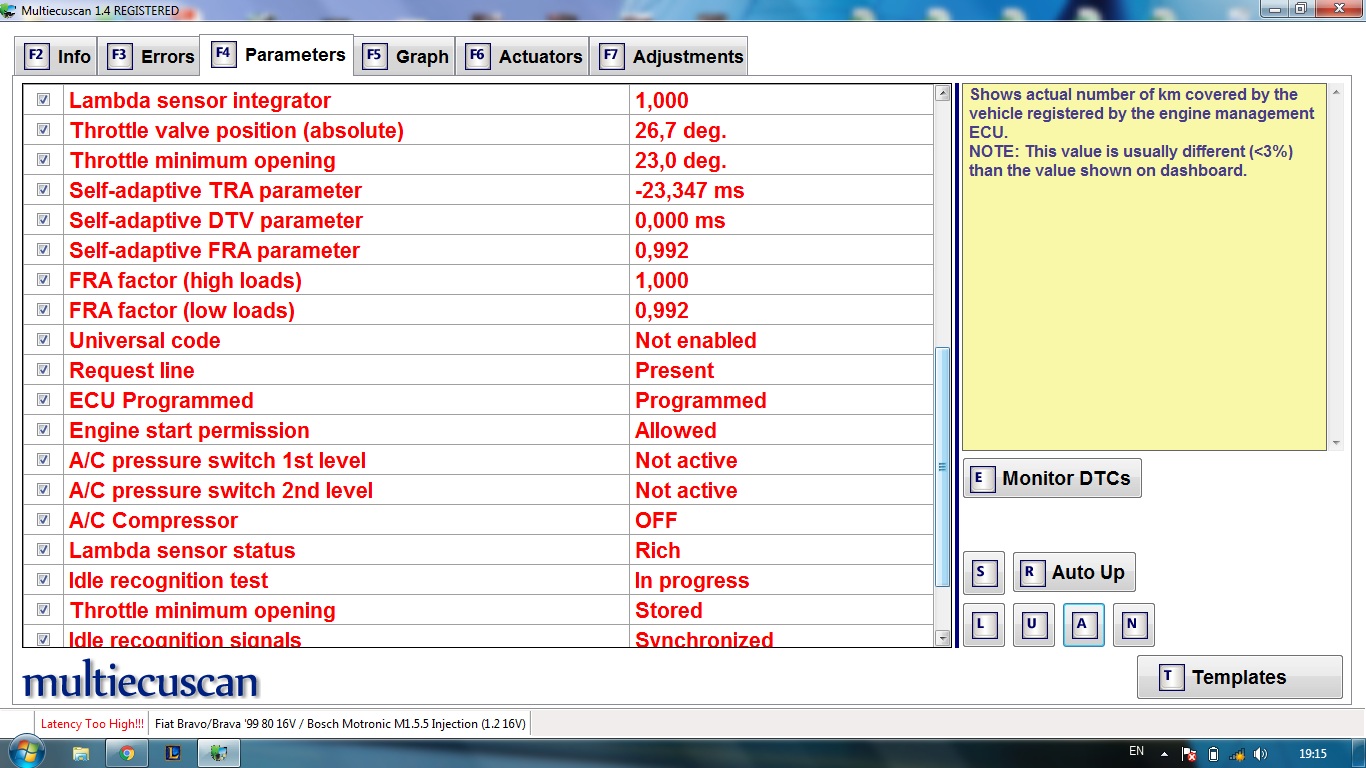Show hidden system tray icons
The width and height of the screenshot is (1366, 768).
click(1163, 753)
